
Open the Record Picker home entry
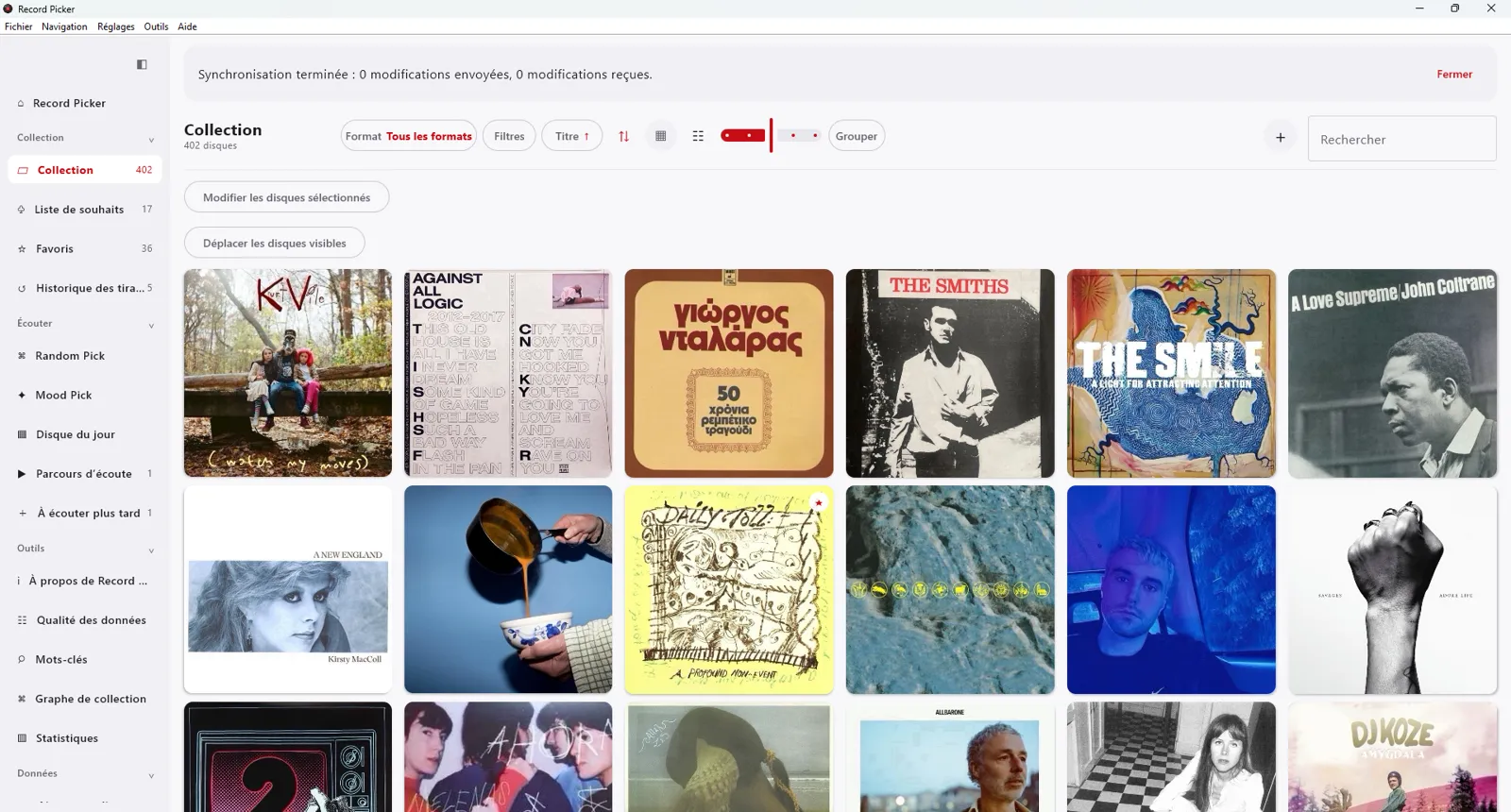(x=85, y=103)
